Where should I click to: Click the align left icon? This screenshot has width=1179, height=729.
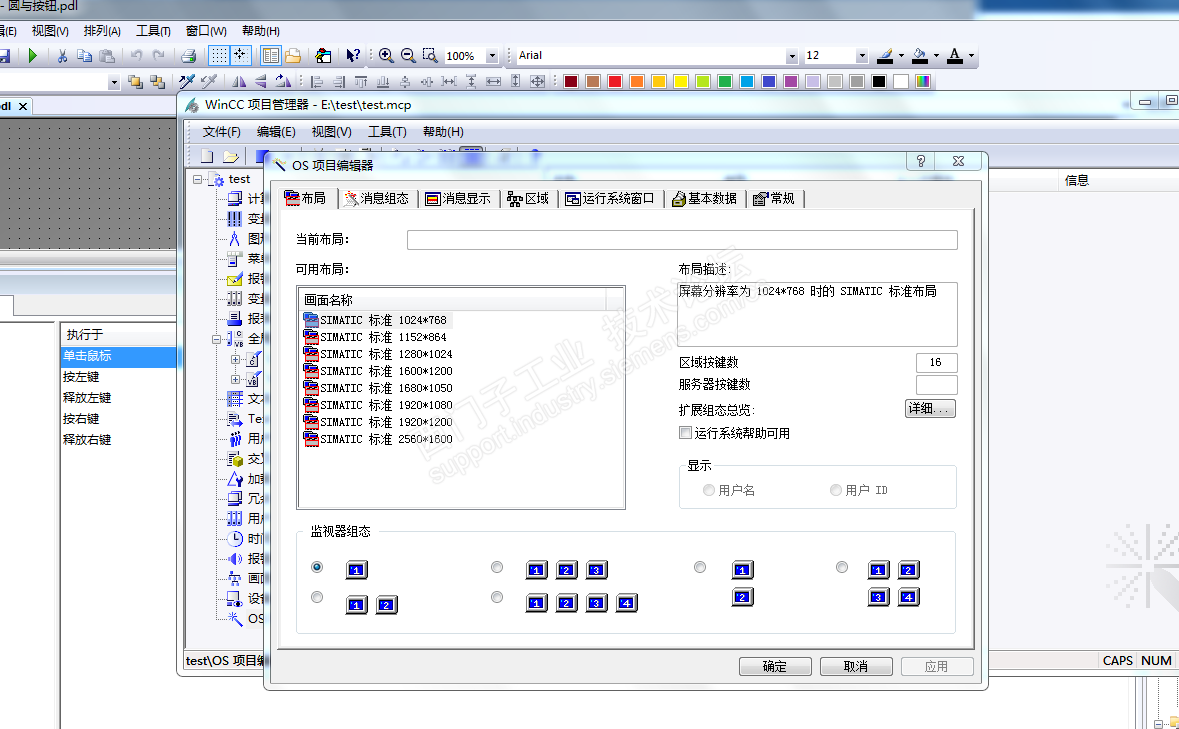317,81
